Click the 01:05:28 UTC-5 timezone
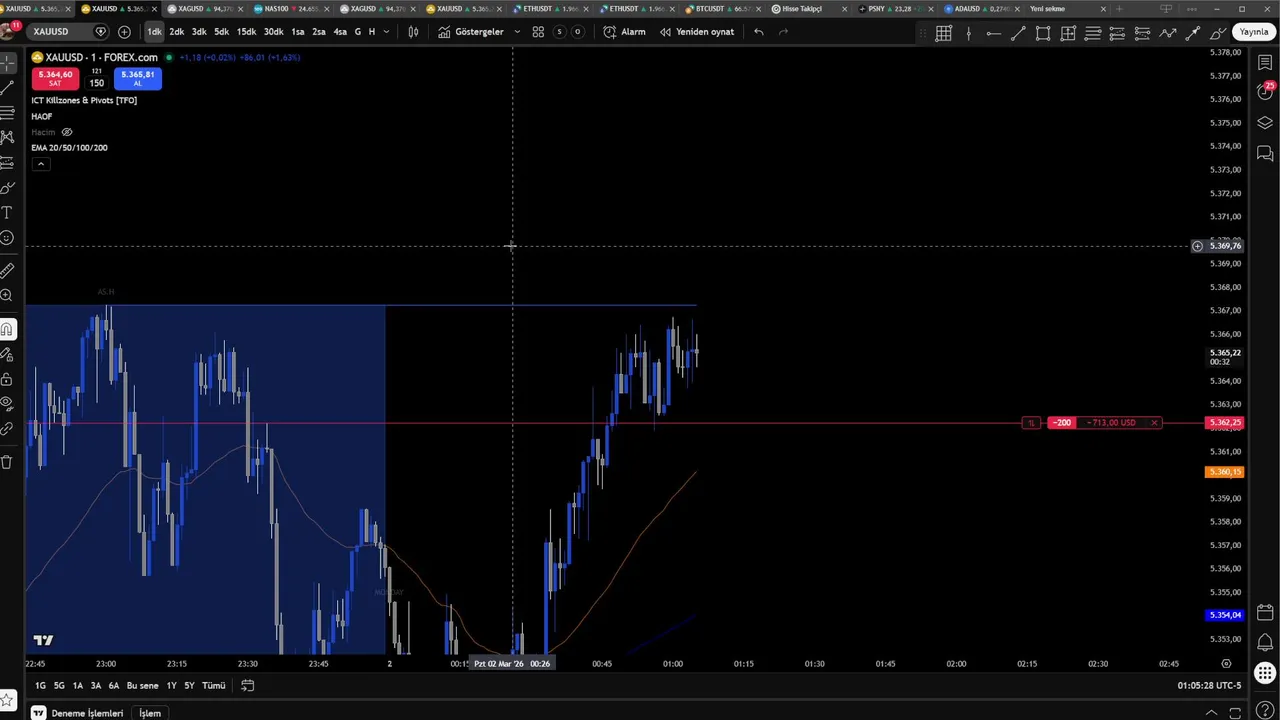This screenshot has width=1280, height=720. click(x=1209, y=686)
